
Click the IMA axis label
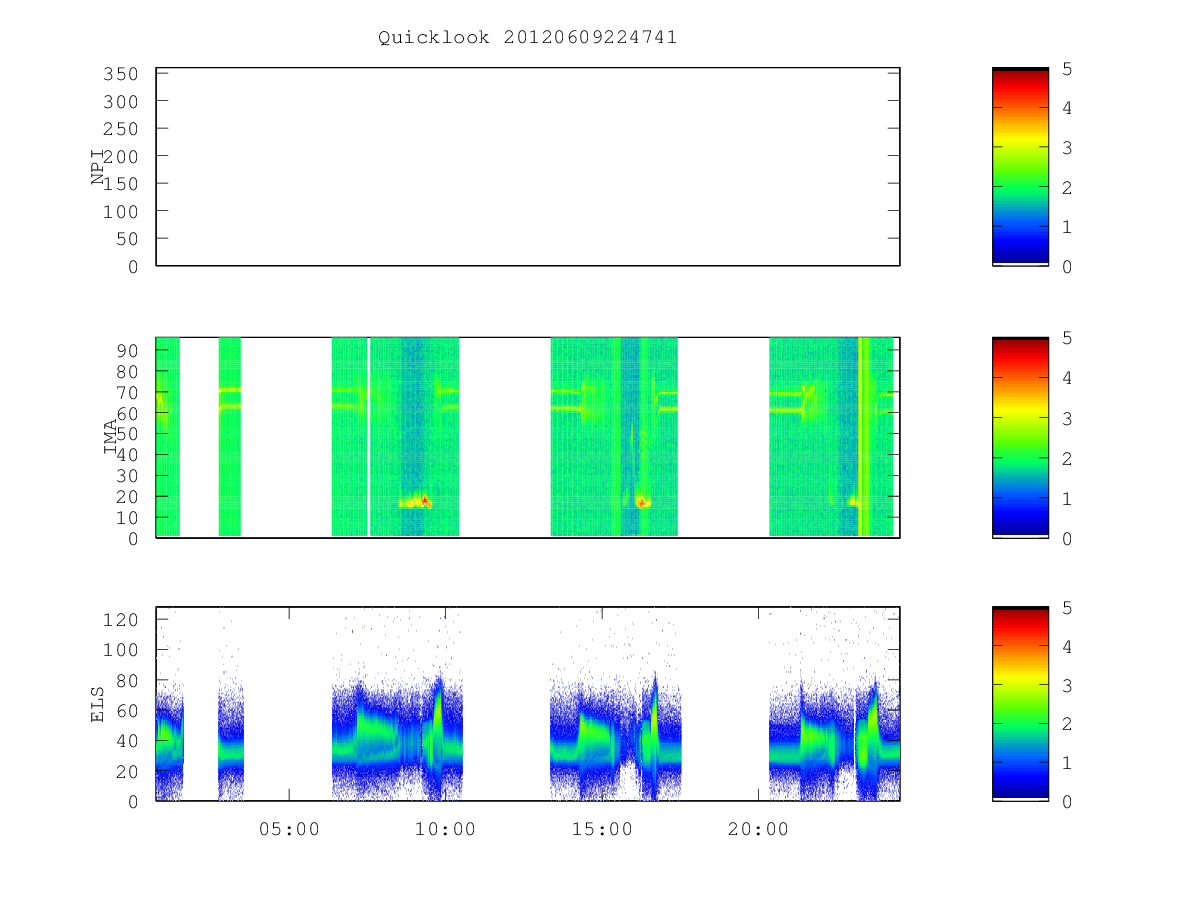pyautogui.click(x=110, y=437)
